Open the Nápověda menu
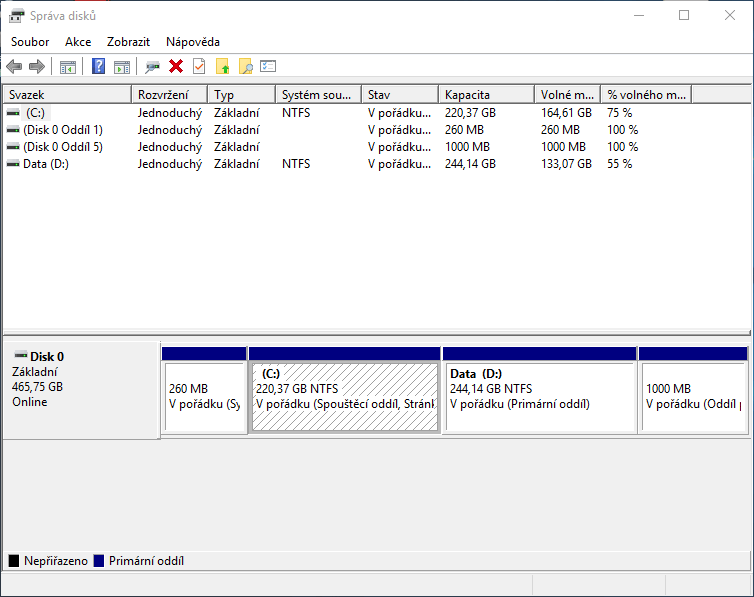Viewport: 754px width, 597px height. point(193,42)
